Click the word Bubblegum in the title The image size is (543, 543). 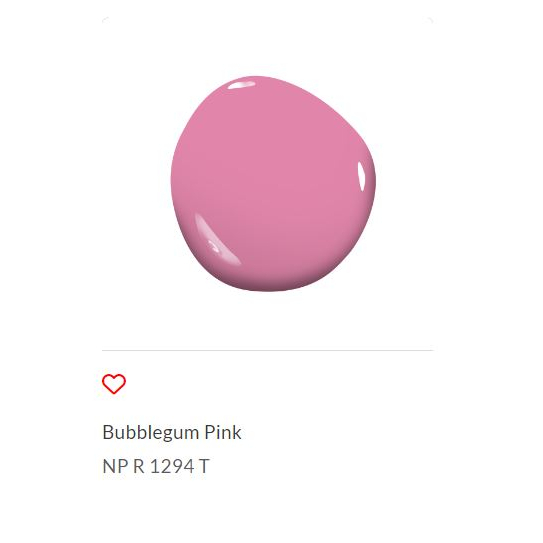coord(150,432)
